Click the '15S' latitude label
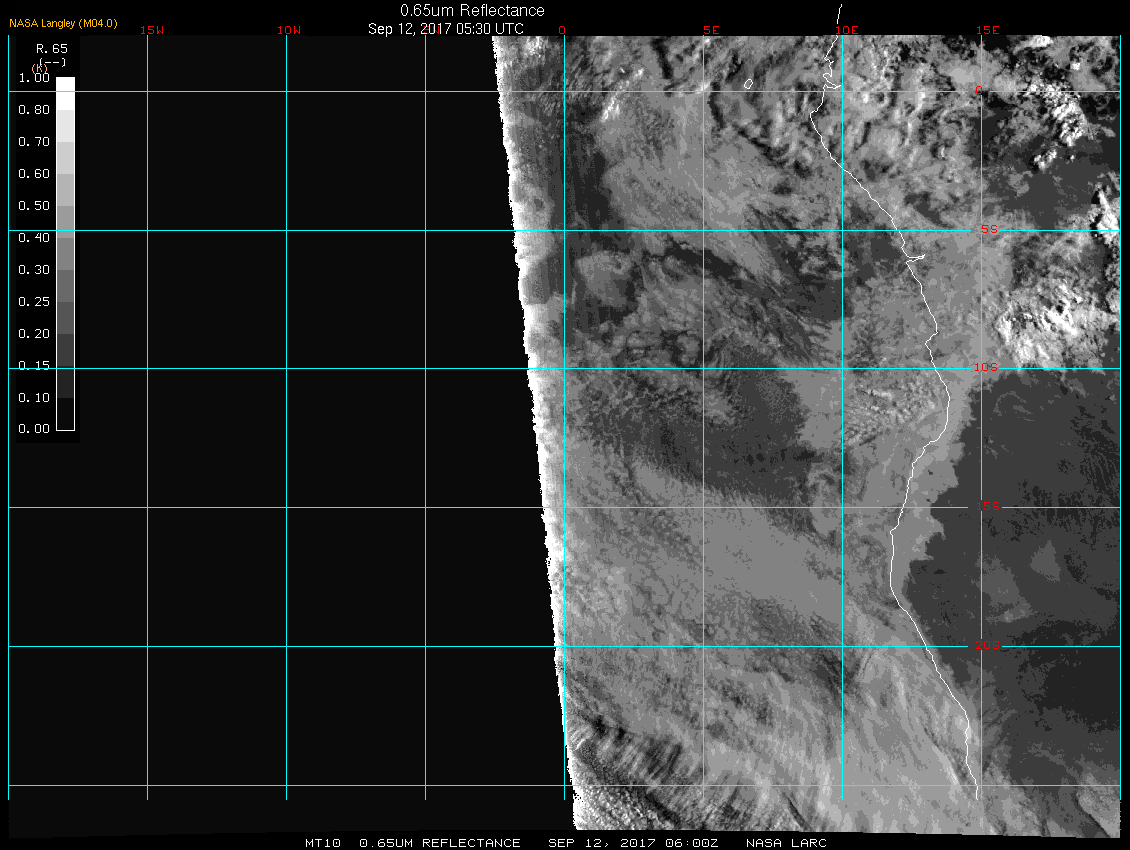The width and height of the screenshot is (1130, 850). tap(988, 506)
